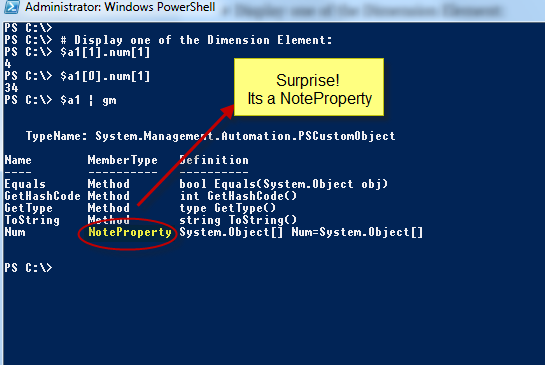Viewport: 545px width, 365px height.
Task: Click the GetType method name
Action: 29,208
